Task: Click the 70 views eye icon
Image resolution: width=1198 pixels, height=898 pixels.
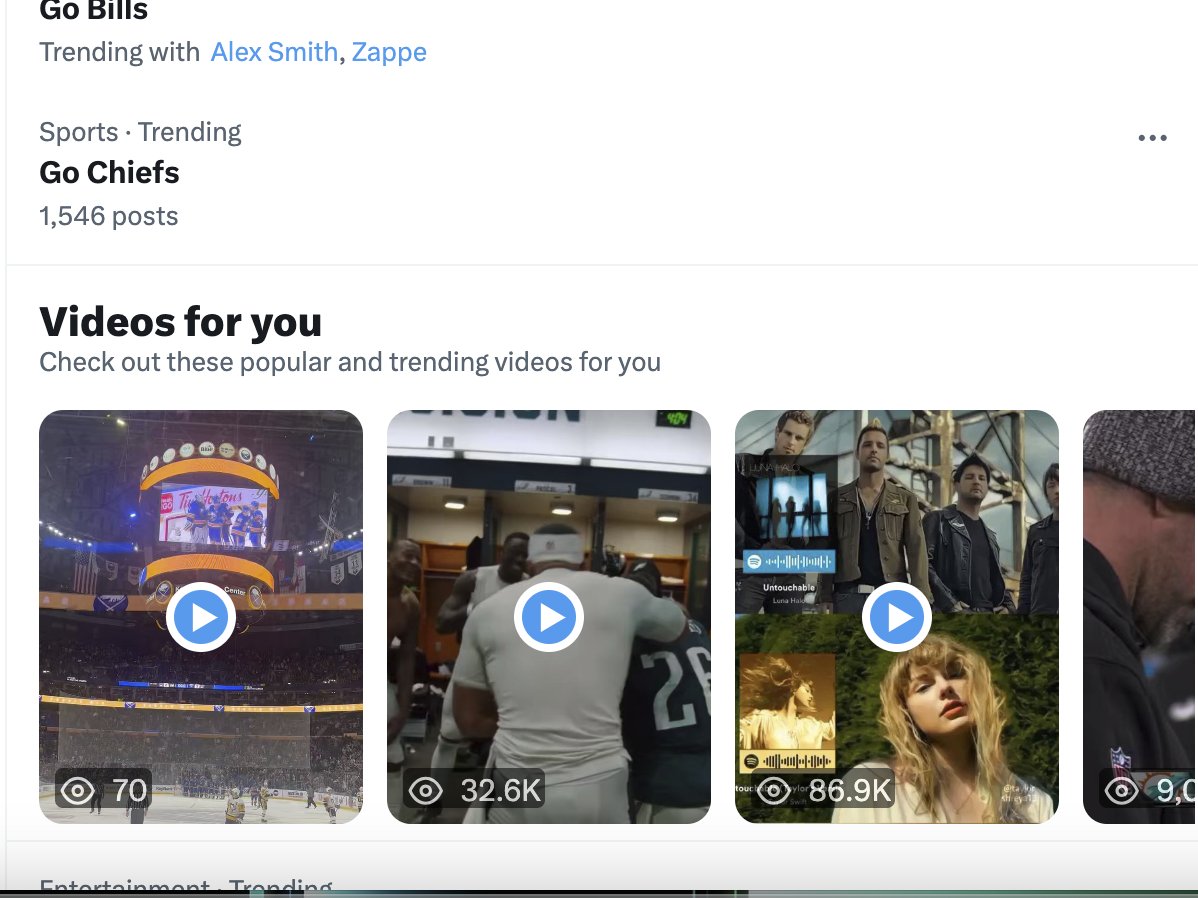Action: 78,790
